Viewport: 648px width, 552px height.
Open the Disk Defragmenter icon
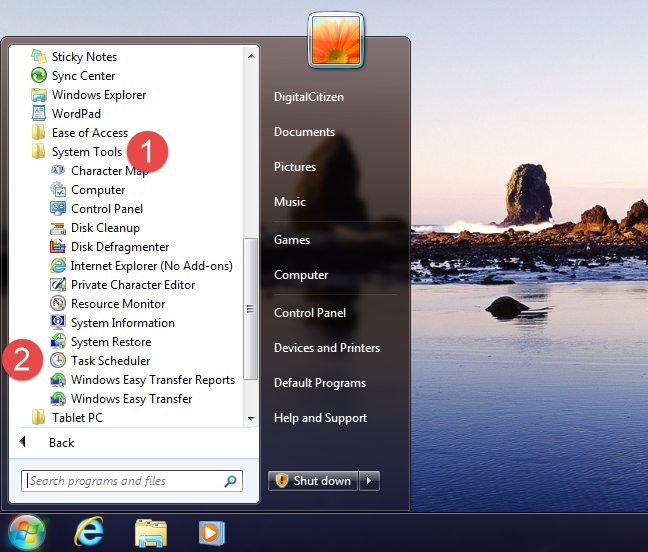(58, 247)
